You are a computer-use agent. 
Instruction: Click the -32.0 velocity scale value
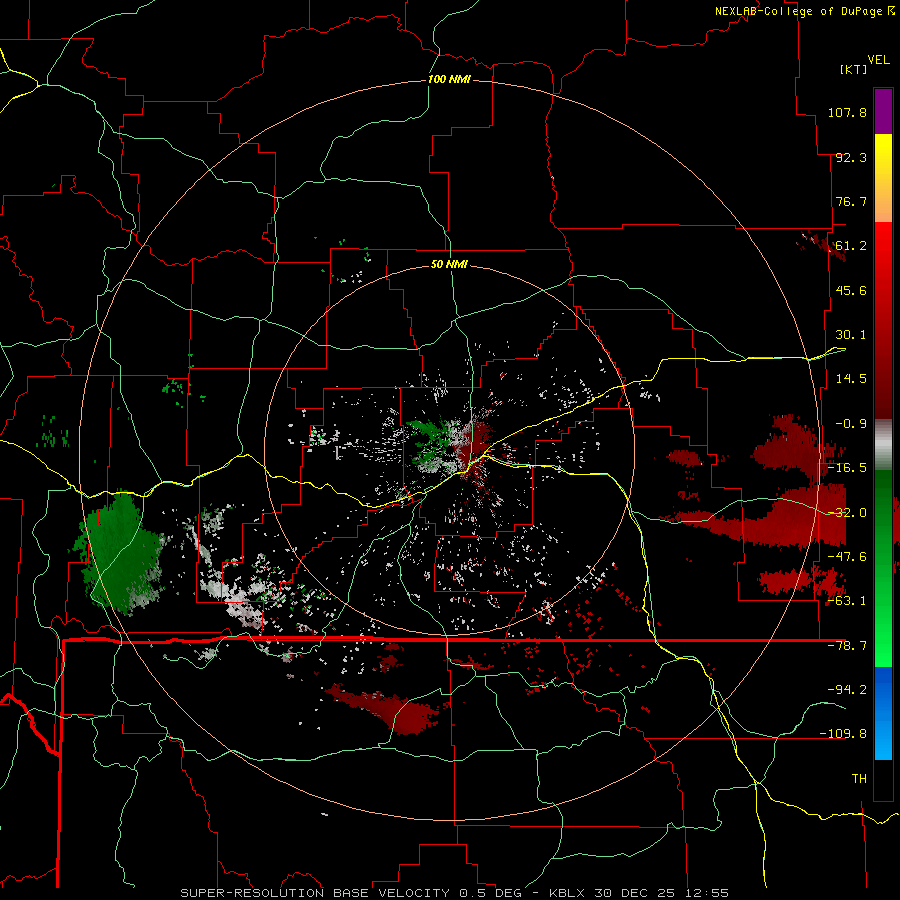coord(847,513)
